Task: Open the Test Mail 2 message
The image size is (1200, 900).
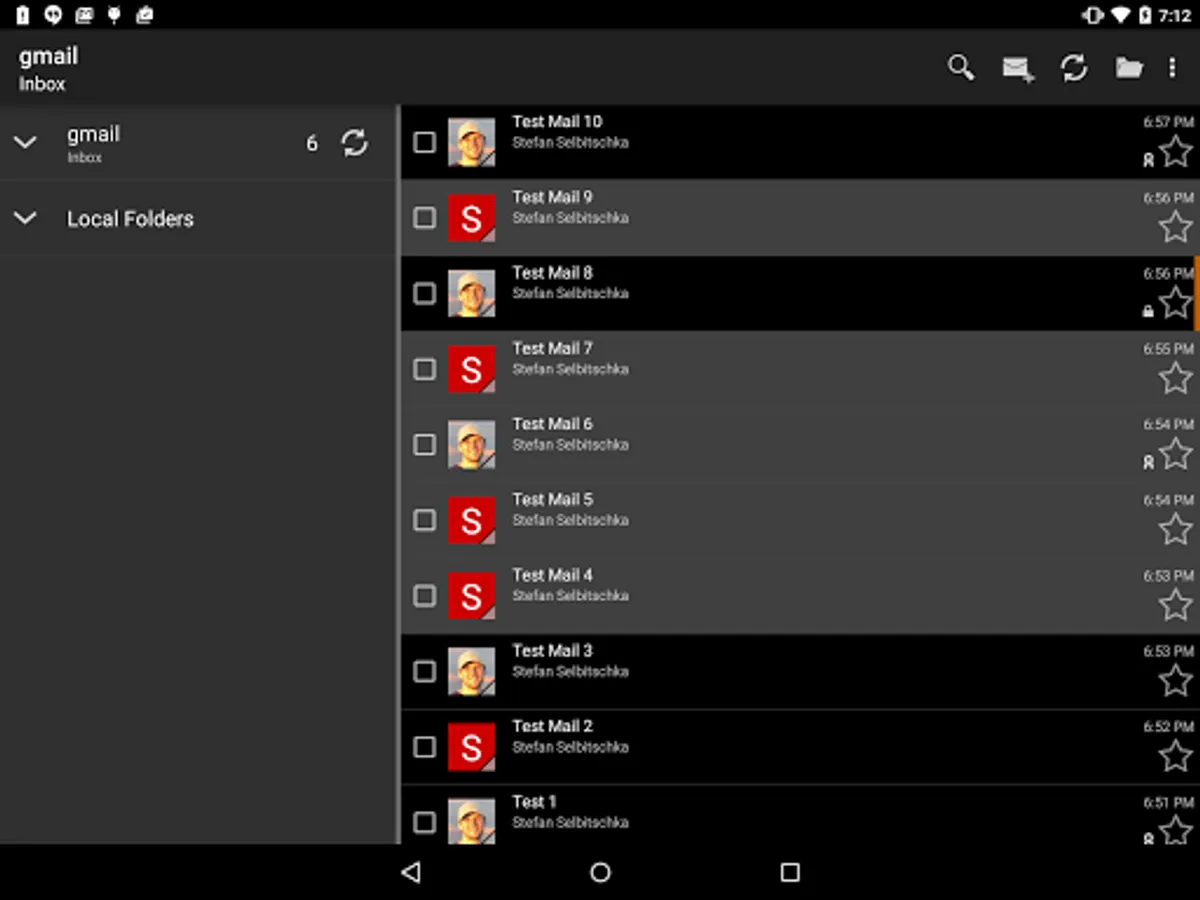Action: (800, 747)
